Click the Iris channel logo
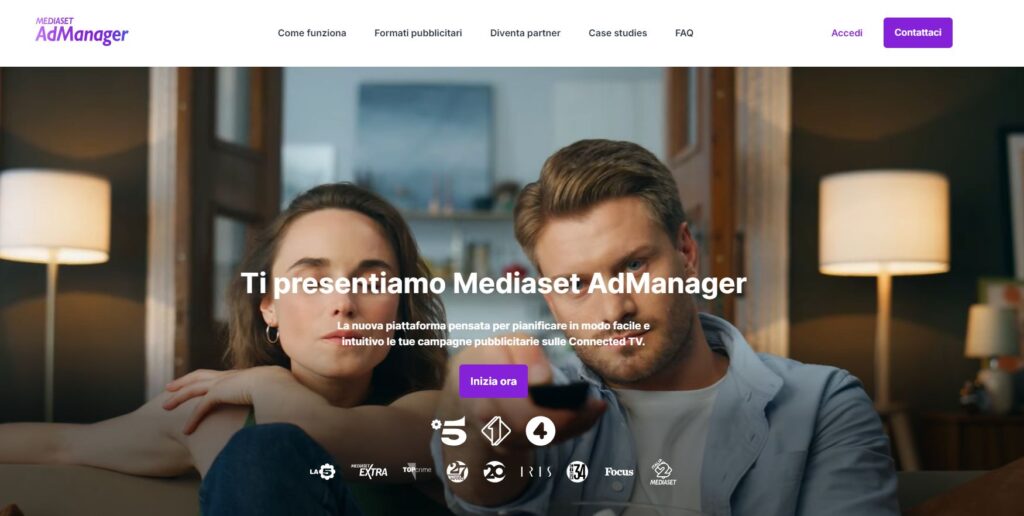Image resolution: width=1024 pixels, height=516 pixels. pos(536,472)
